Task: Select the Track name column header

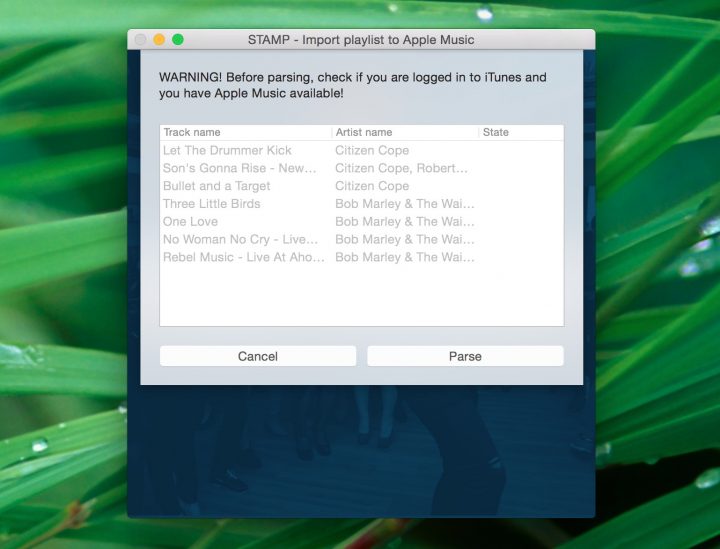Action: [x=246, y=132]
